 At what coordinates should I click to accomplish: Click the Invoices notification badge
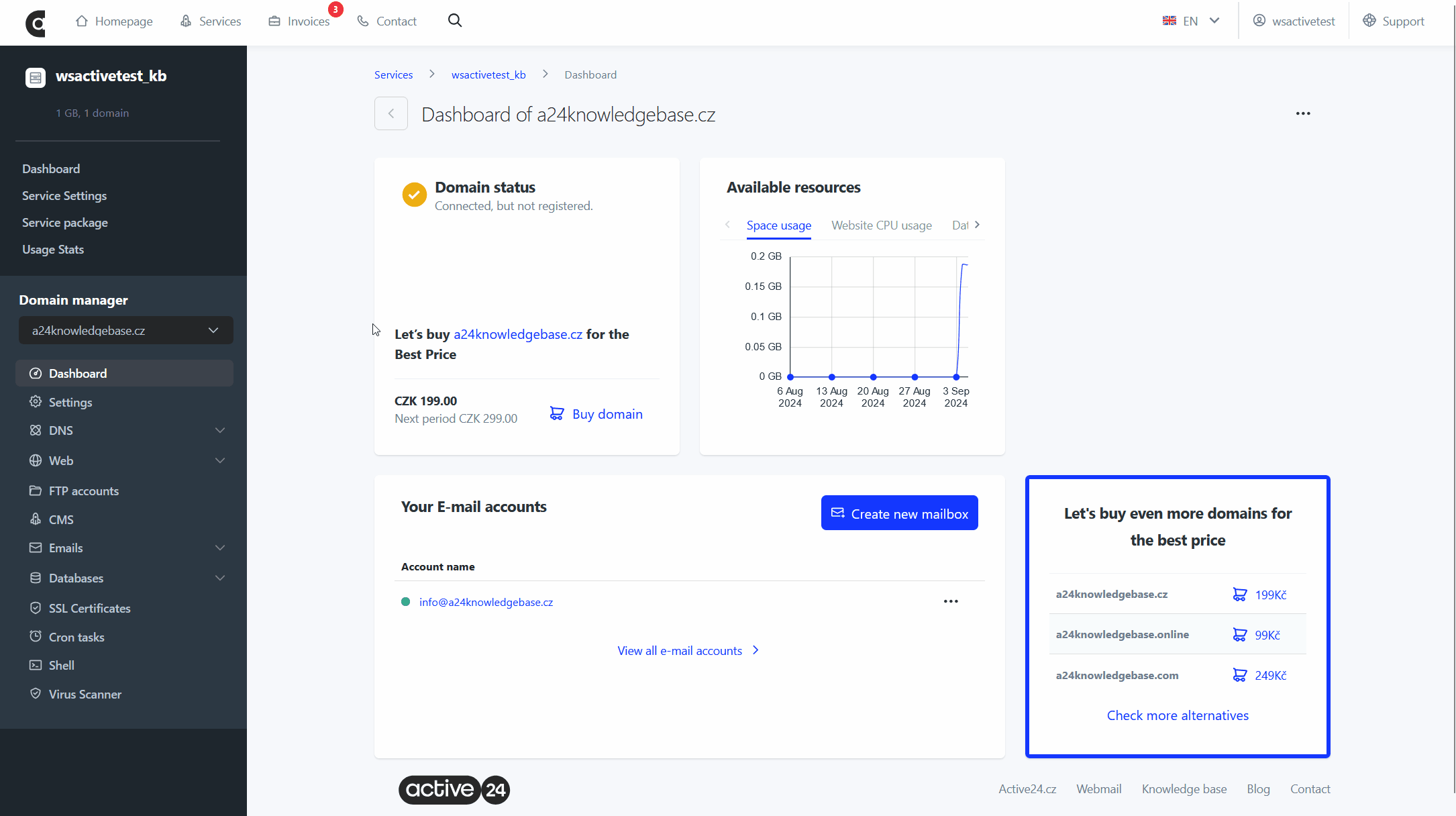(335, 9)
